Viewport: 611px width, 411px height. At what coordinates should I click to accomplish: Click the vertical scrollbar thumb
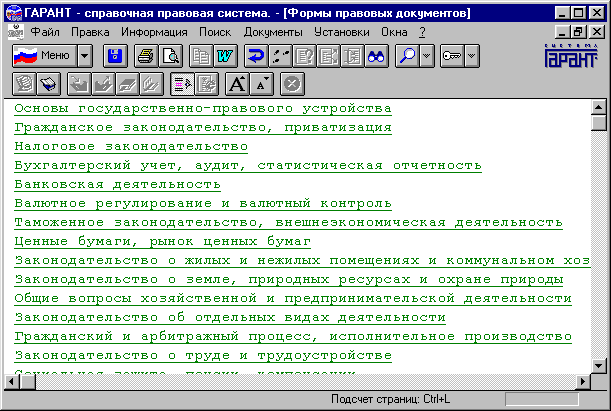(599, 123)
